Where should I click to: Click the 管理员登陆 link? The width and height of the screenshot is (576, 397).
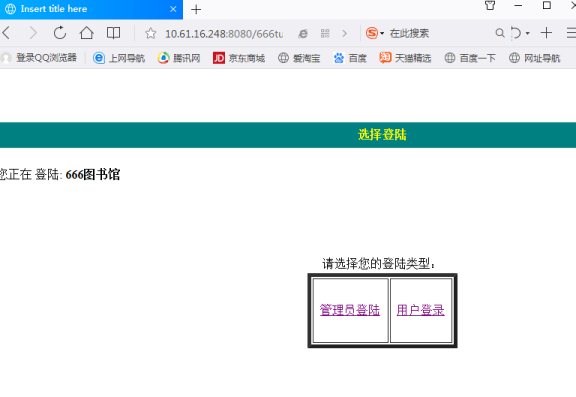coord(350,310)
